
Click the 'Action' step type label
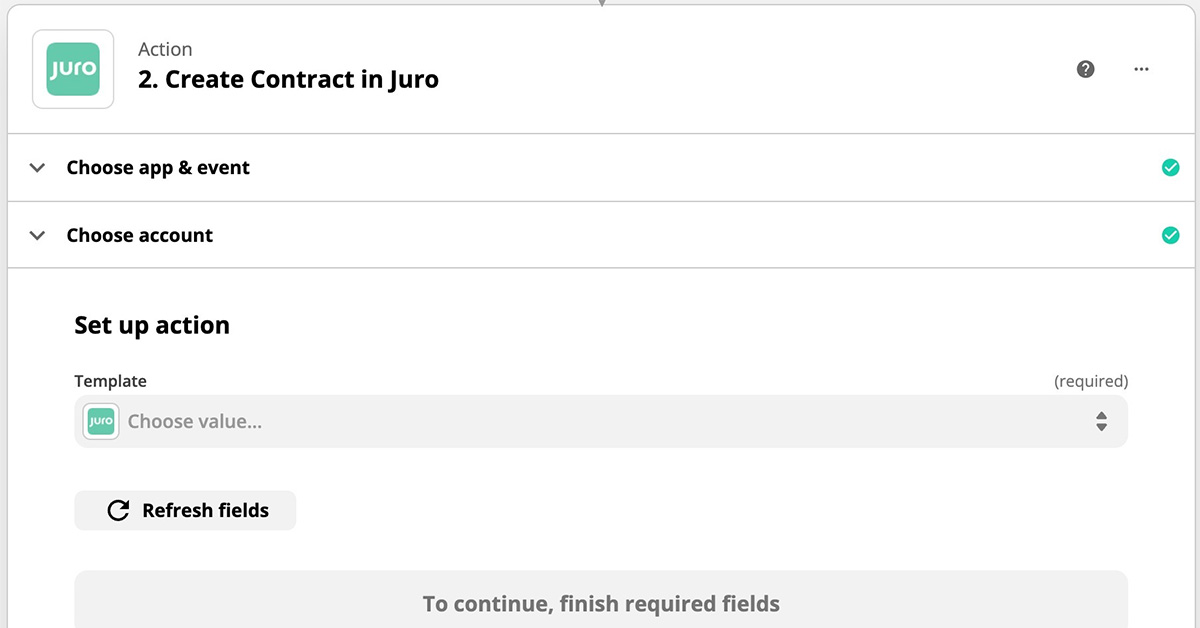coord(165,49)
